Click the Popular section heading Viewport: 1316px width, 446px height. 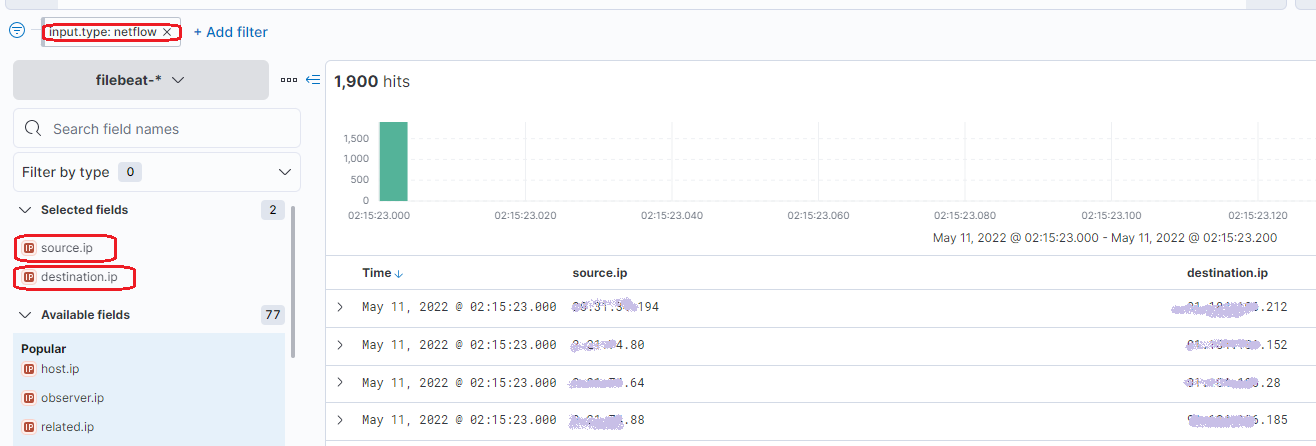tap(44, 349)
